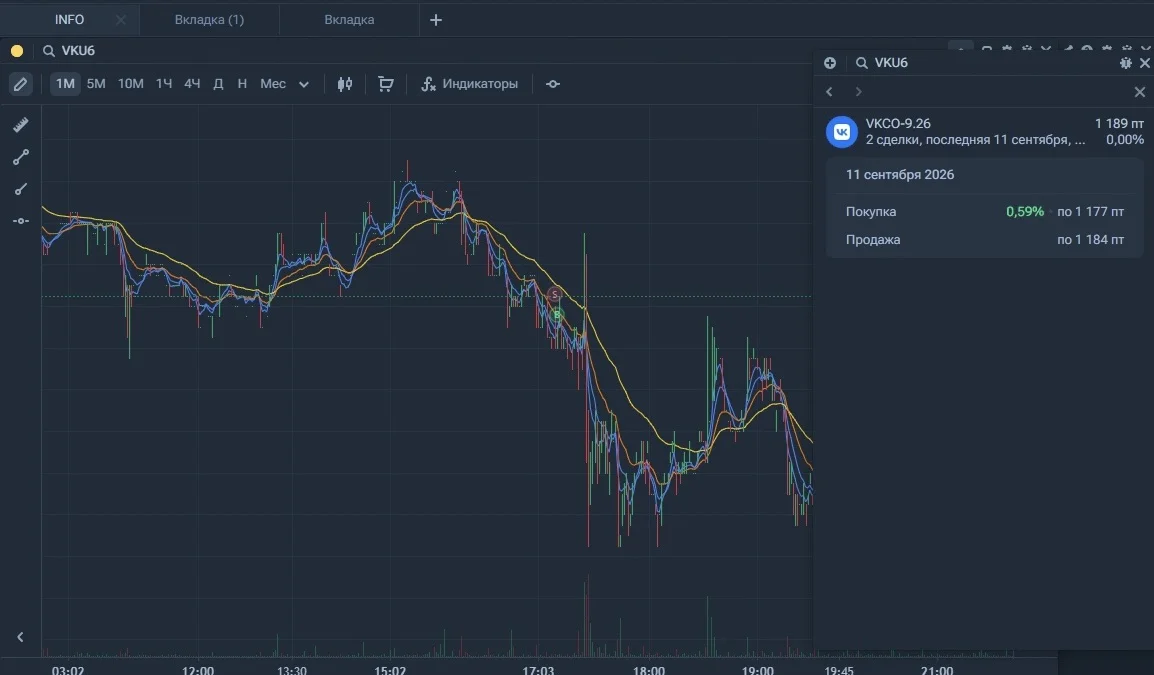
Task: Click the S sell marker on the chart
Action: pos(555,295)
